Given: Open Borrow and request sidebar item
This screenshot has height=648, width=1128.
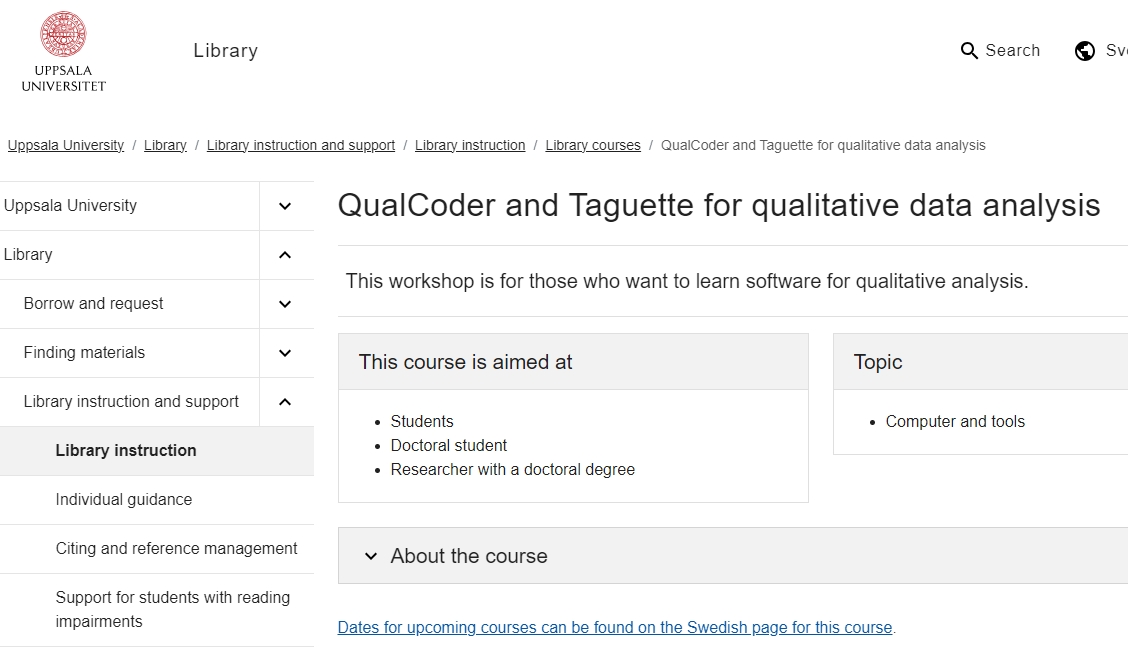Looking at the screenshot, I should (94, 304).
